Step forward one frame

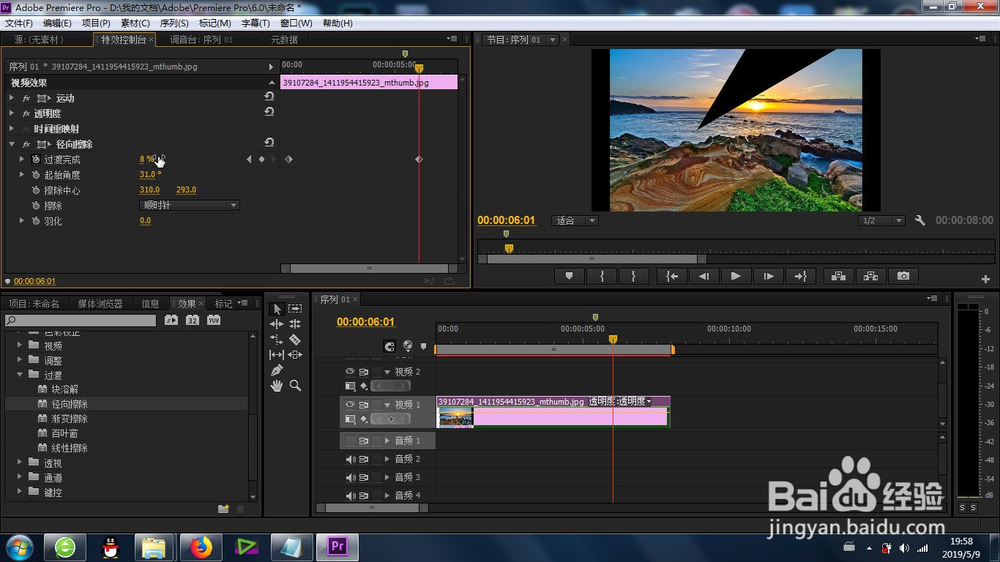click(768, 276)
